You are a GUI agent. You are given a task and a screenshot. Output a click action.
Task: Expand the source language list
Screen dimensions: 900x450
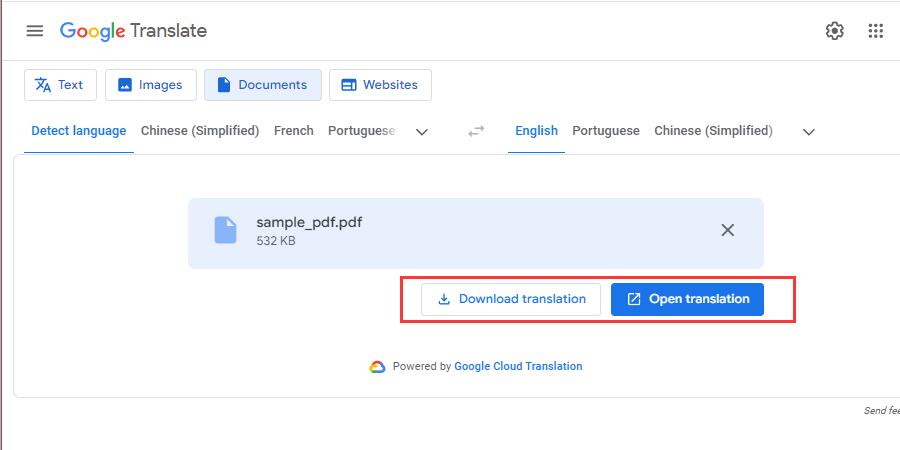pos(422,132)
